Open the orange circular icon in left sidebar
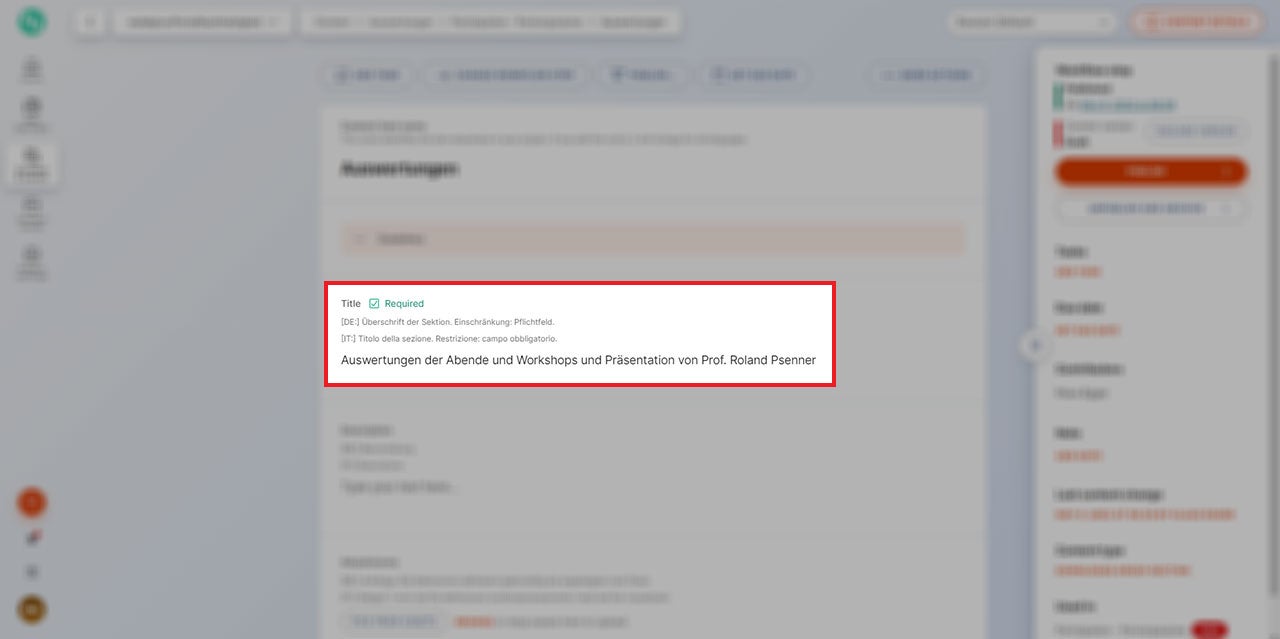1280x639 pixels. [x=31, y=502]
